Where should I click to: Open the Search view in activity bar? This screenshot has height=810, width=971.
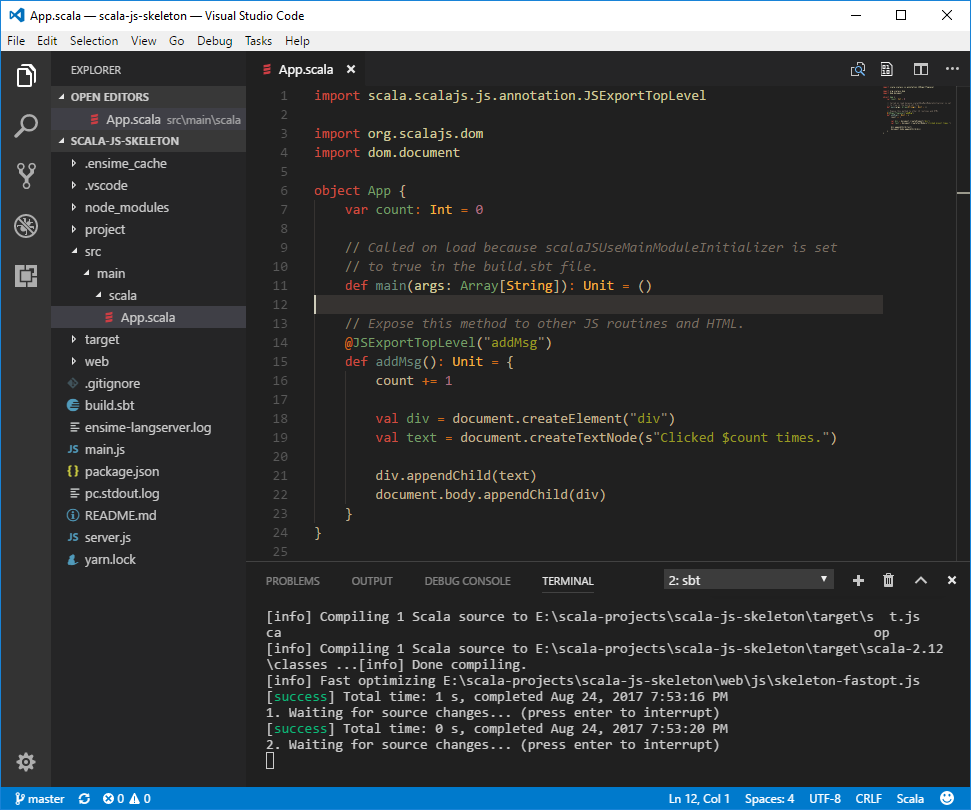click(26, 126)
